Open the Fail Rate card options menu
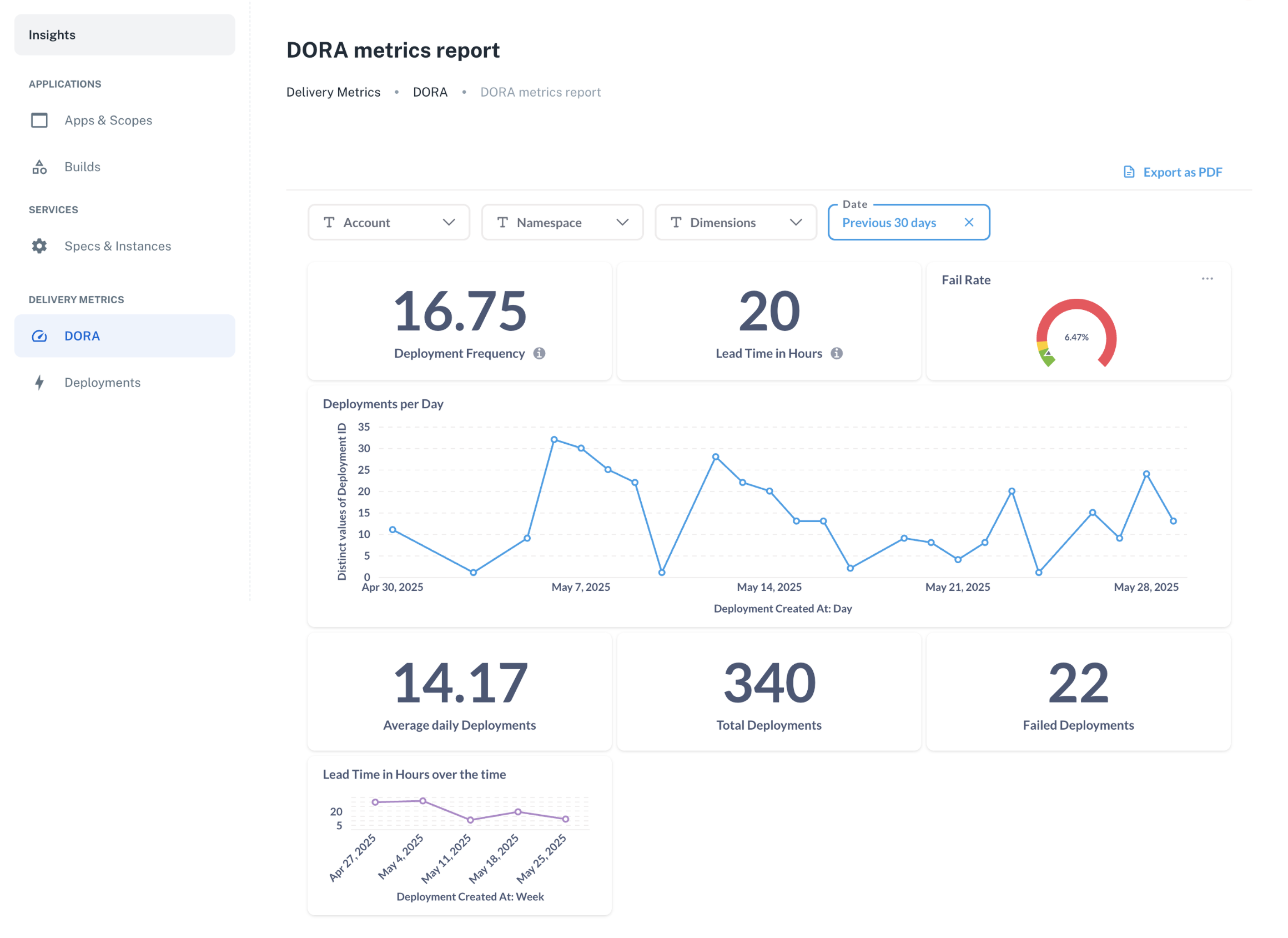 (1207, 278)
